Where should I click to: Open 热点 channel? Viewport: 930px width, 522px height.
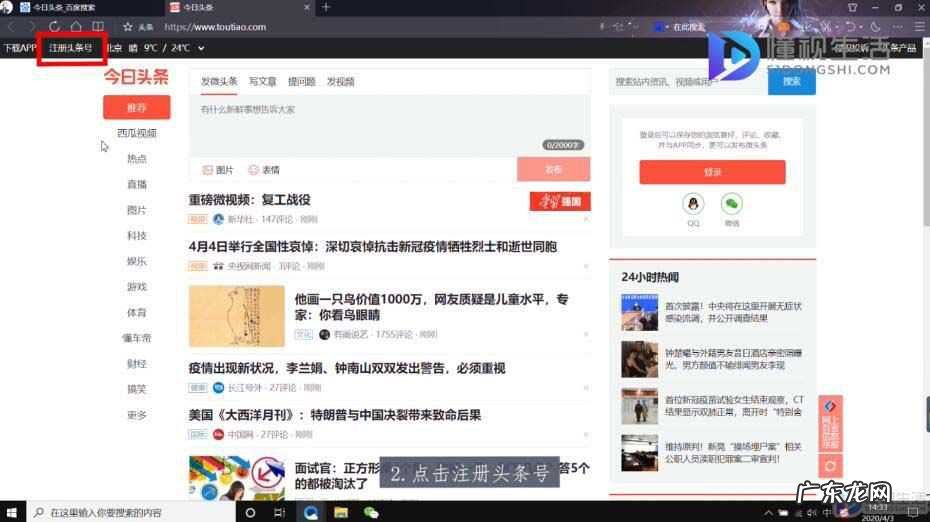click(136, 158)
